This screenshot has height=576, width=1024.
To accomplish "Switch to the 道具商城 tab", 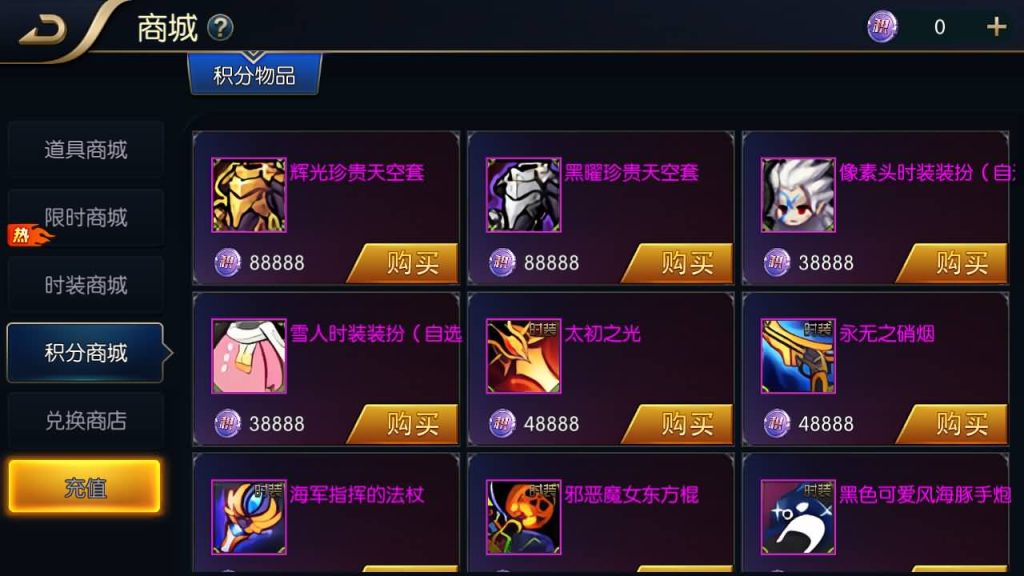I will (x=86, y=150).
